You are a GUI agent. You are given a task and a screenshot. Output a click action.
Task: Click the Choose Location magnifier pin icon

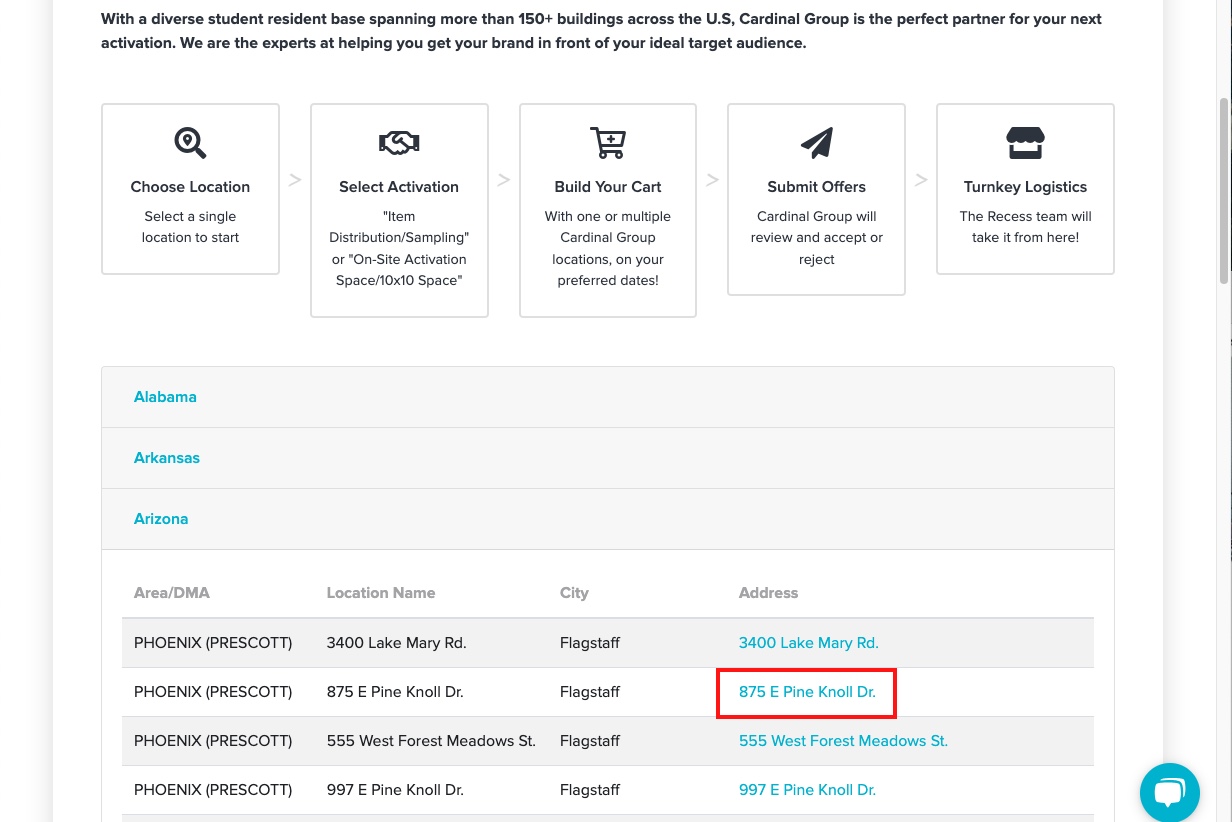tap(190, 143)
